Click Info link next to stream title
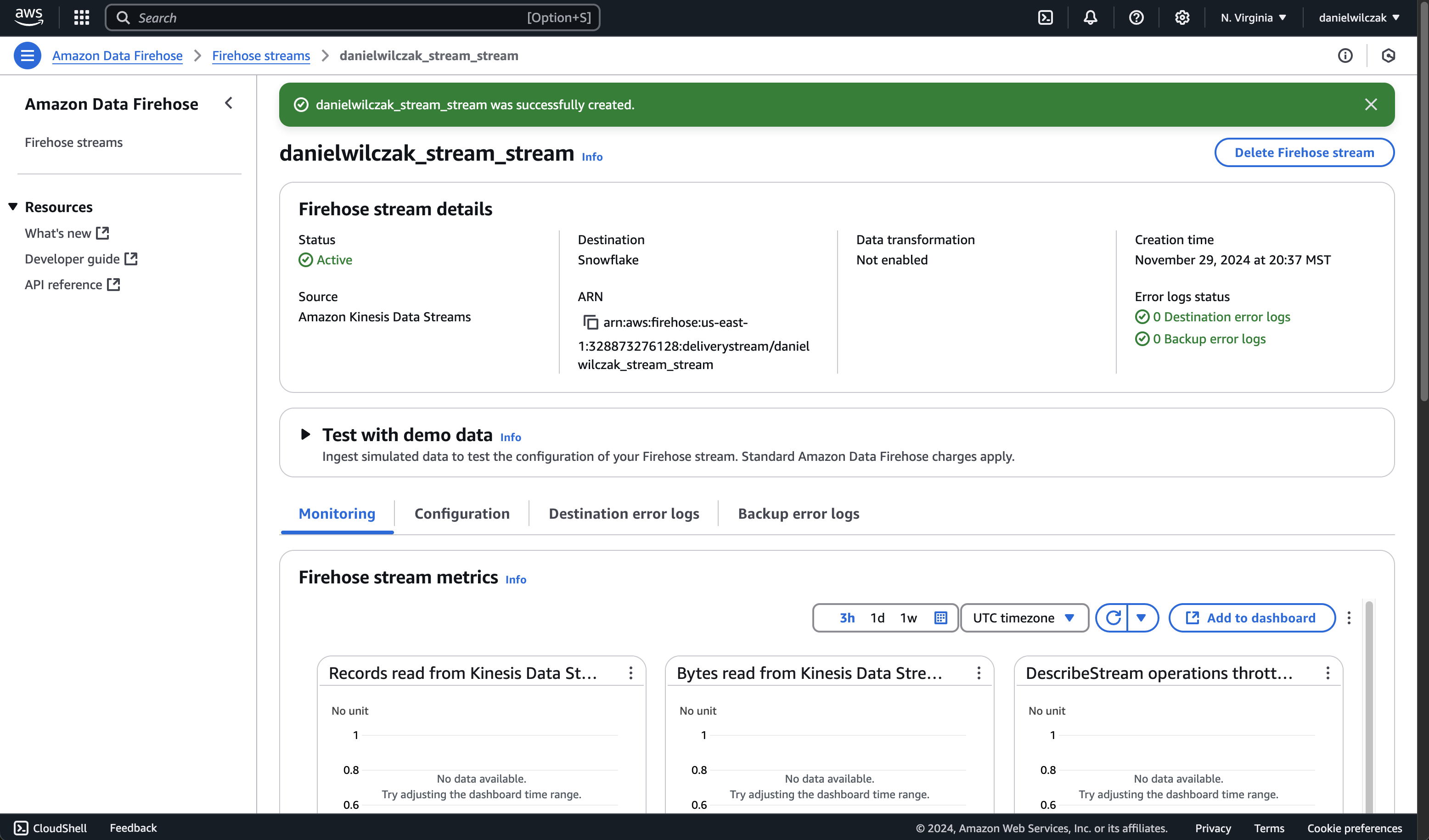 592,157
